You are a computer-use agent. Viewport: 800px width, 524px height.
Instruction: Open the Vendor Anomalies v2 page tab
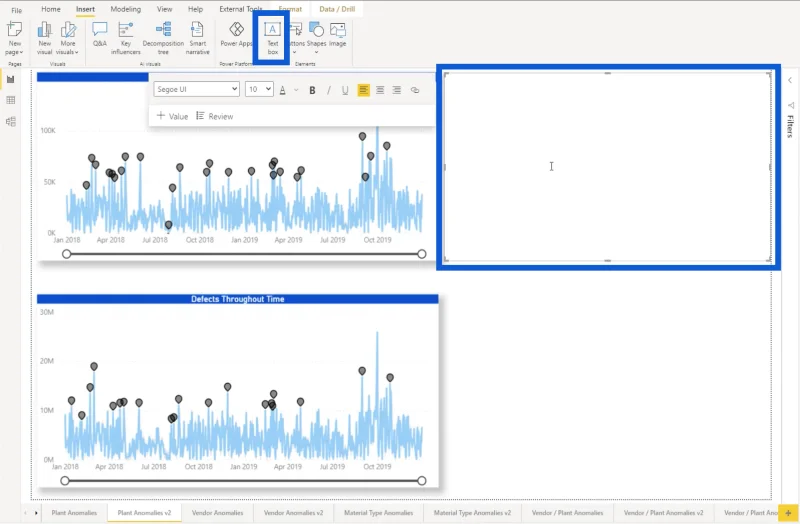tap(293, 513)
